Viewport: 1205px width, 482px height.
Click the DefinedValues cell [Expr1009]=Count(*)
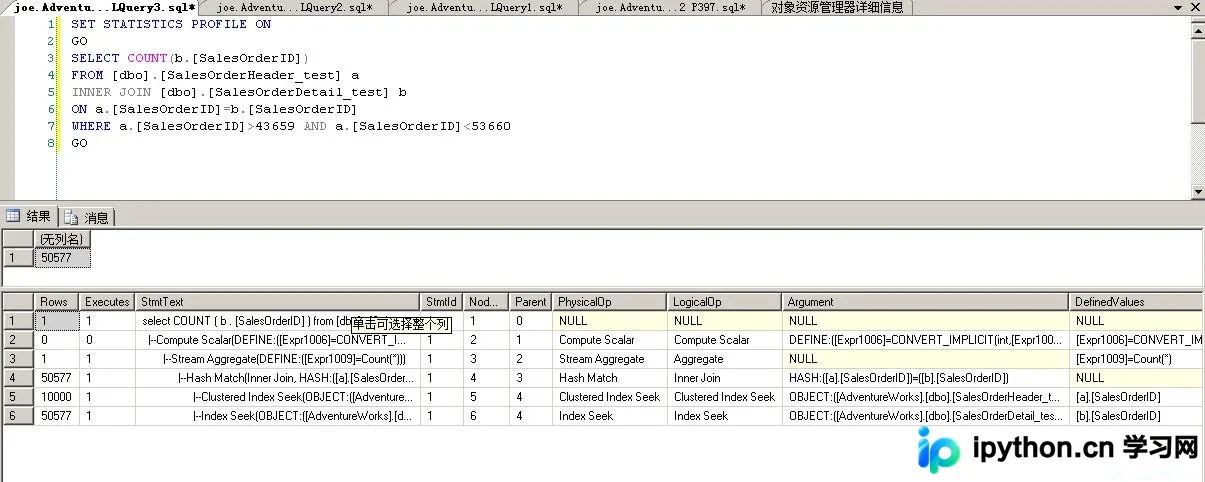point(1137,359)
